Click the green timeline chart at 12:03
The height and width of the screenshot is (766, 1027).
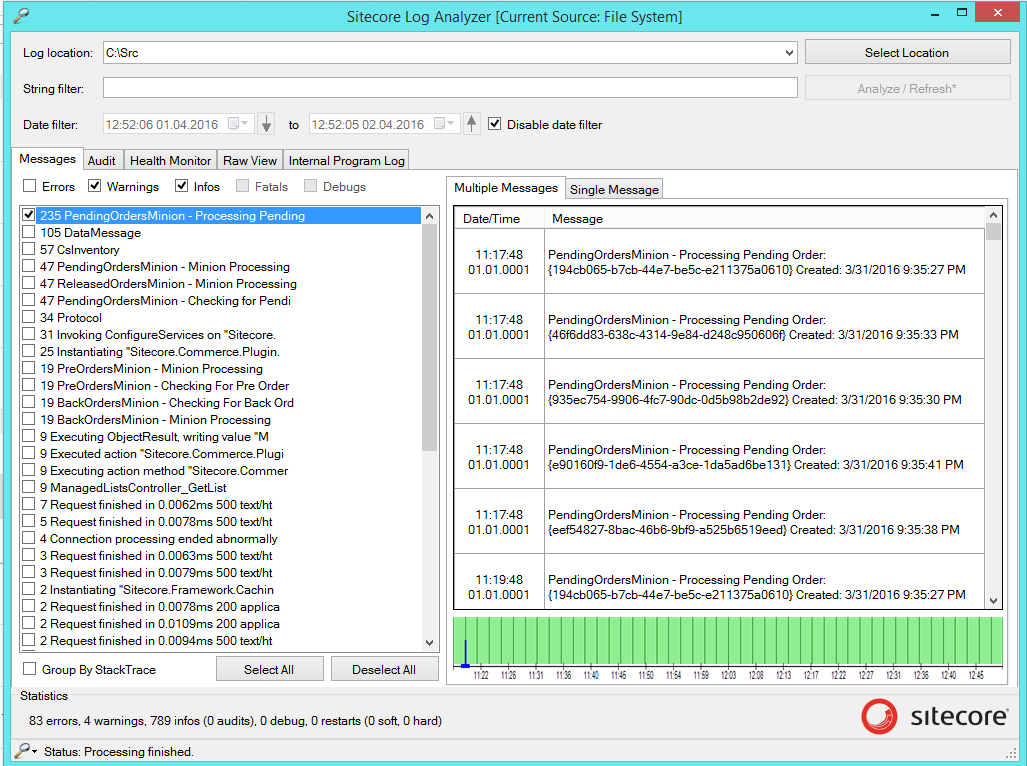[x=728, y=641]
